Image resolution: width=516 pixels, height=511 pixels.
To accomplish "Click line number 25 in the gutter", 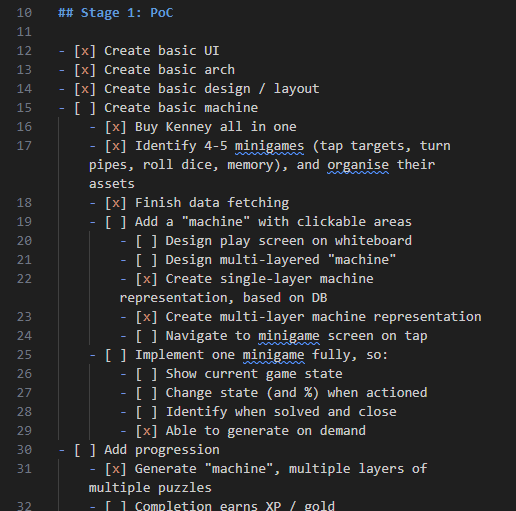I will tap(24, 355).
